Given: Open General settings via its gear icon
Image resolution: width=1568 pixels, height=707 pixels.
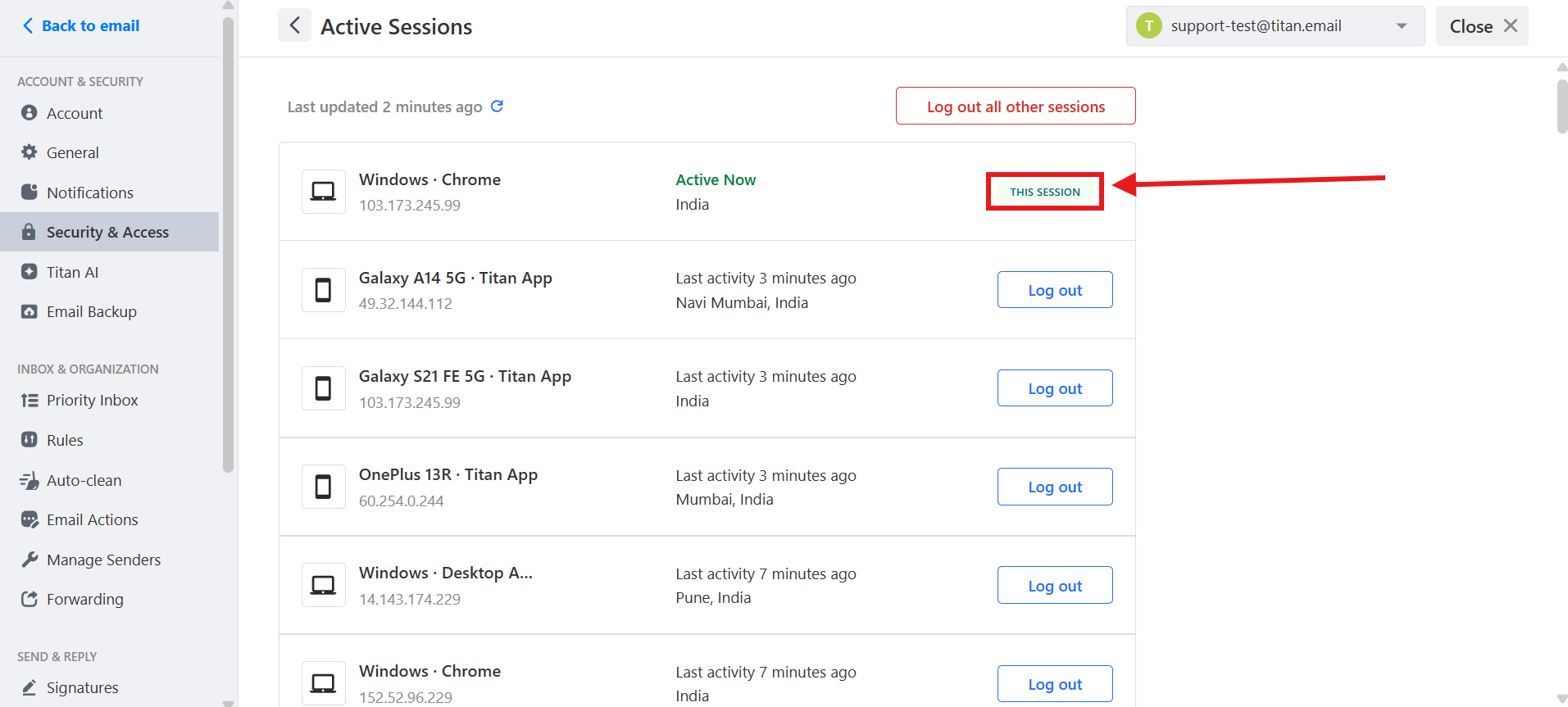Looking at the screenshot, I should [x=30, y=152].
